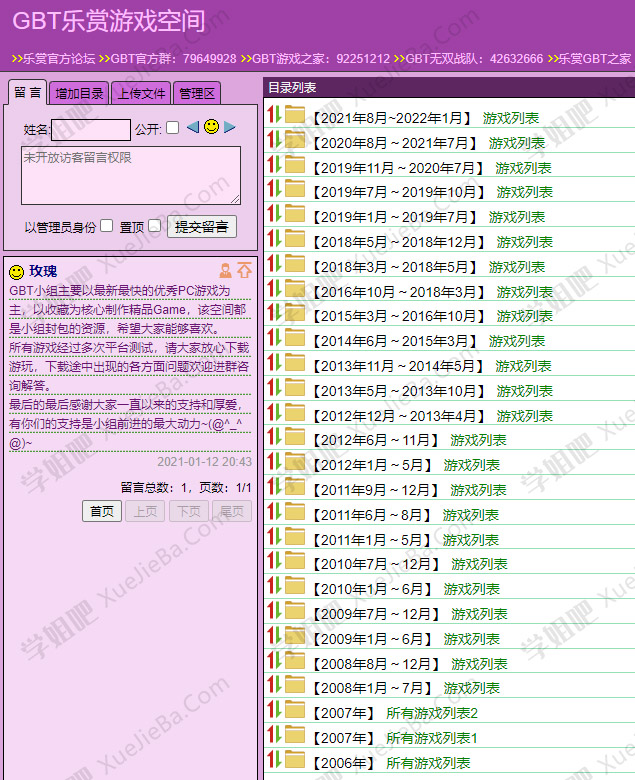Screen dimensions: 635x780
Task: Click folder icon for 2018年5月~2018年12月
Action: point(295,239)
